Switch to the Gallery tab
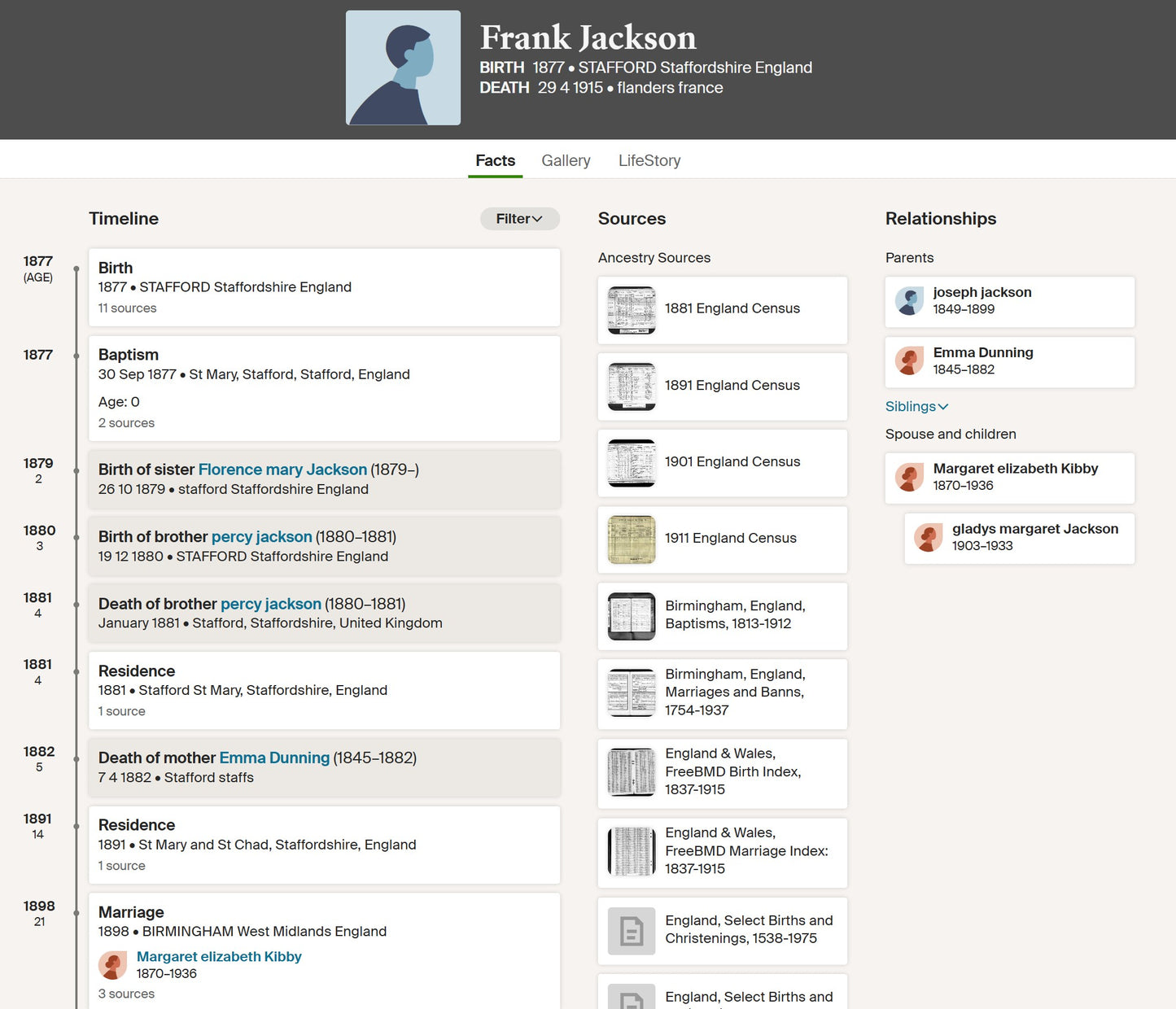The image size is (1176, 1009). (566, 161)
